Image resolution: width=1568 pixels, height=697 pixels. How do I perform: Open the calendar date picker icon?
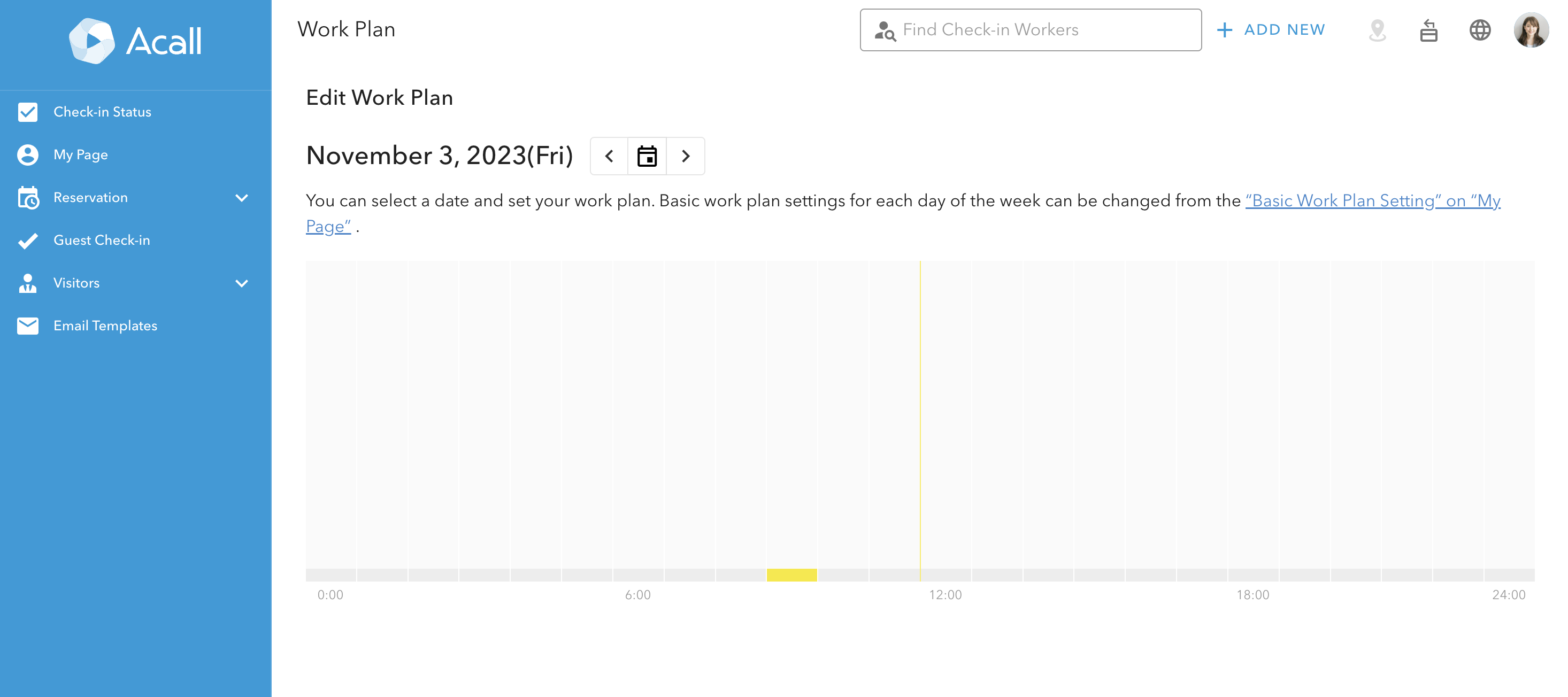pyautogui.click(x=647, y=156)
